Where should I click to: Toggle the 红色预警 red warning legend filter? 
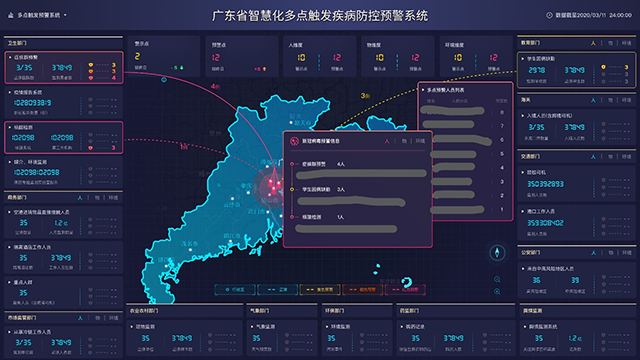click(405, 289)
